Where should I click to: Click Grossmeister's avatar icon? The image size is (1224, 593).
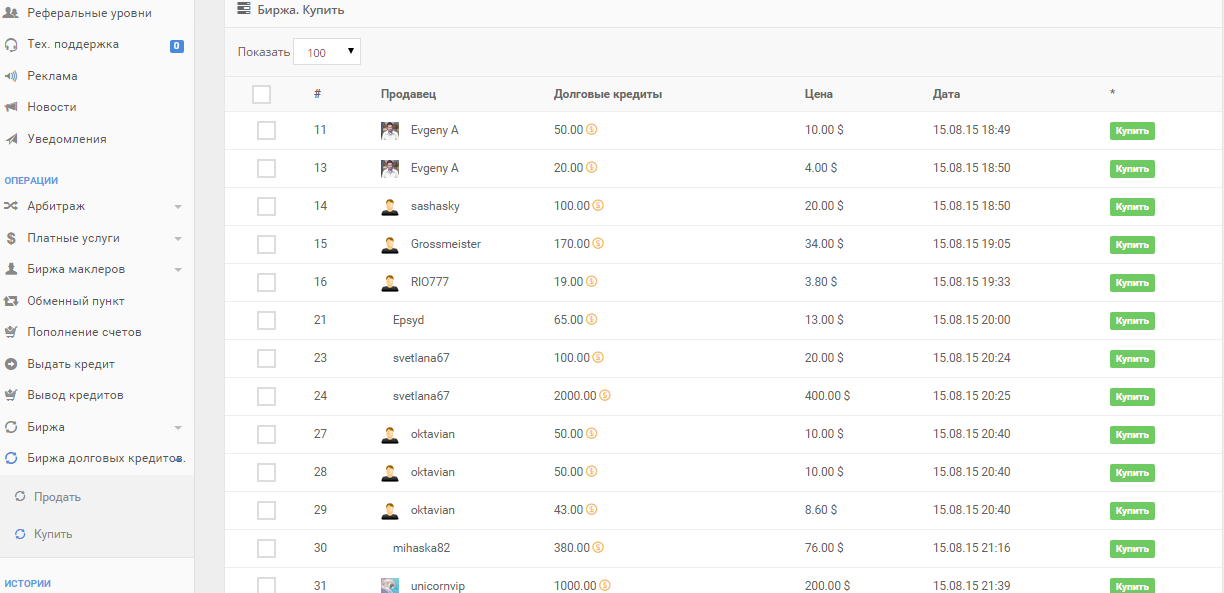390,244
